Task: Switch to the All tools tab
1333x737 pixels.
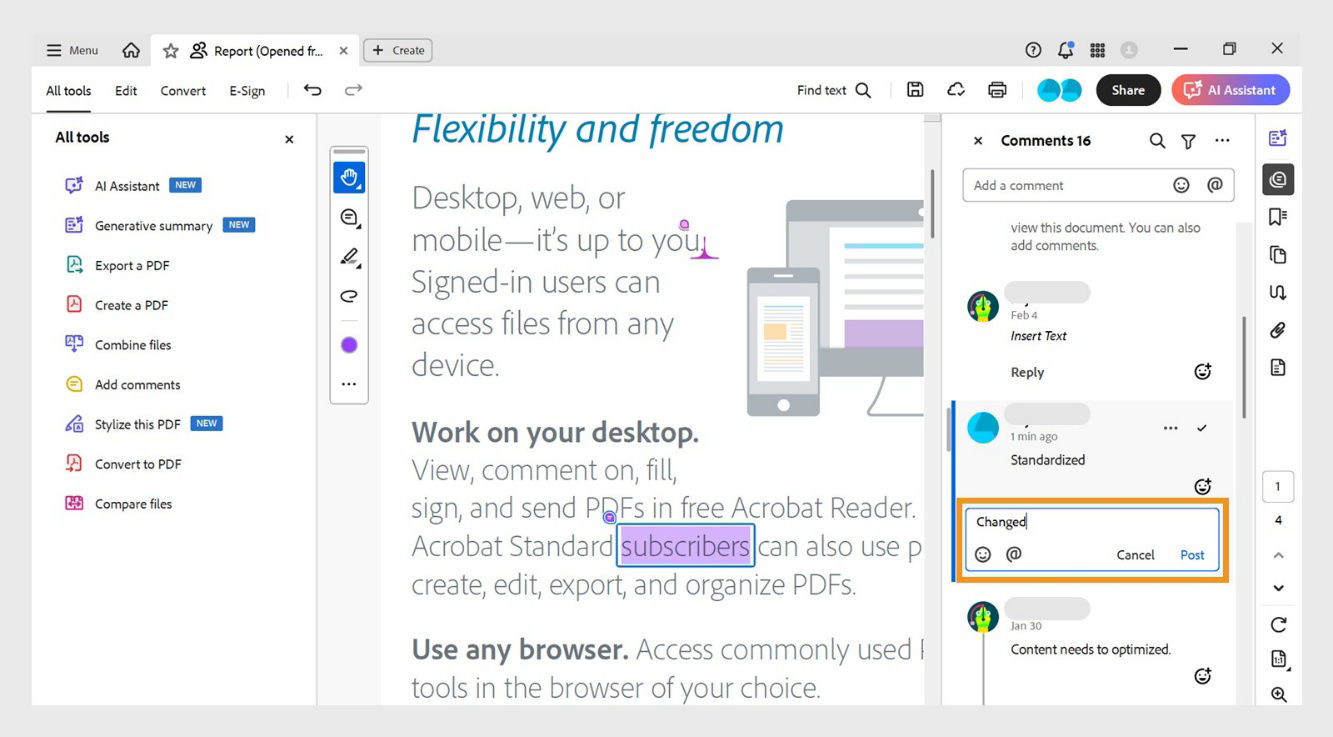Action: pyautogui.click(x=68, y=90)
